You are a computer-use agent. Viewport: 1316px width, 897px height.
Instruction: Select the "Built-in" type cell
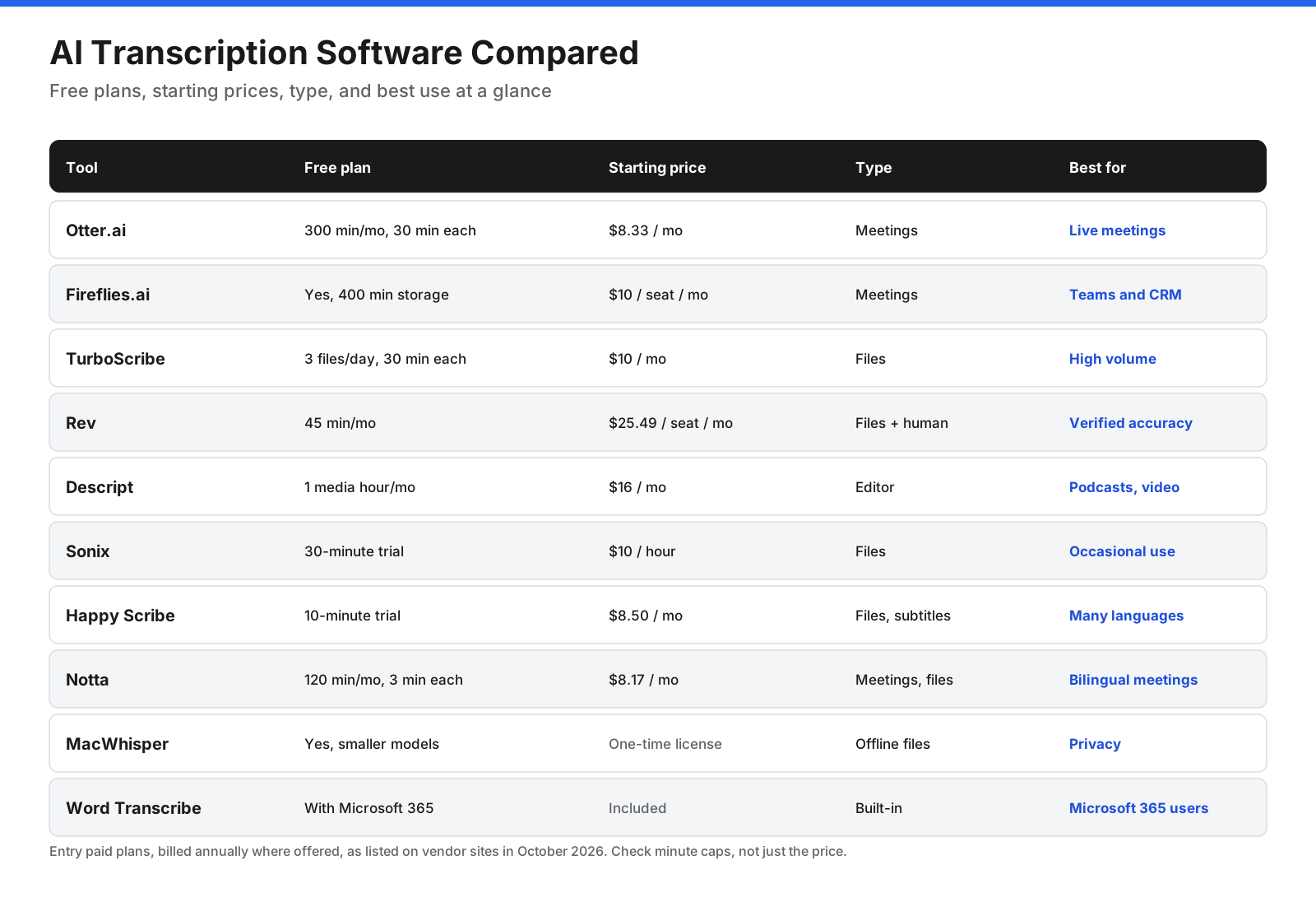(878, 808)
